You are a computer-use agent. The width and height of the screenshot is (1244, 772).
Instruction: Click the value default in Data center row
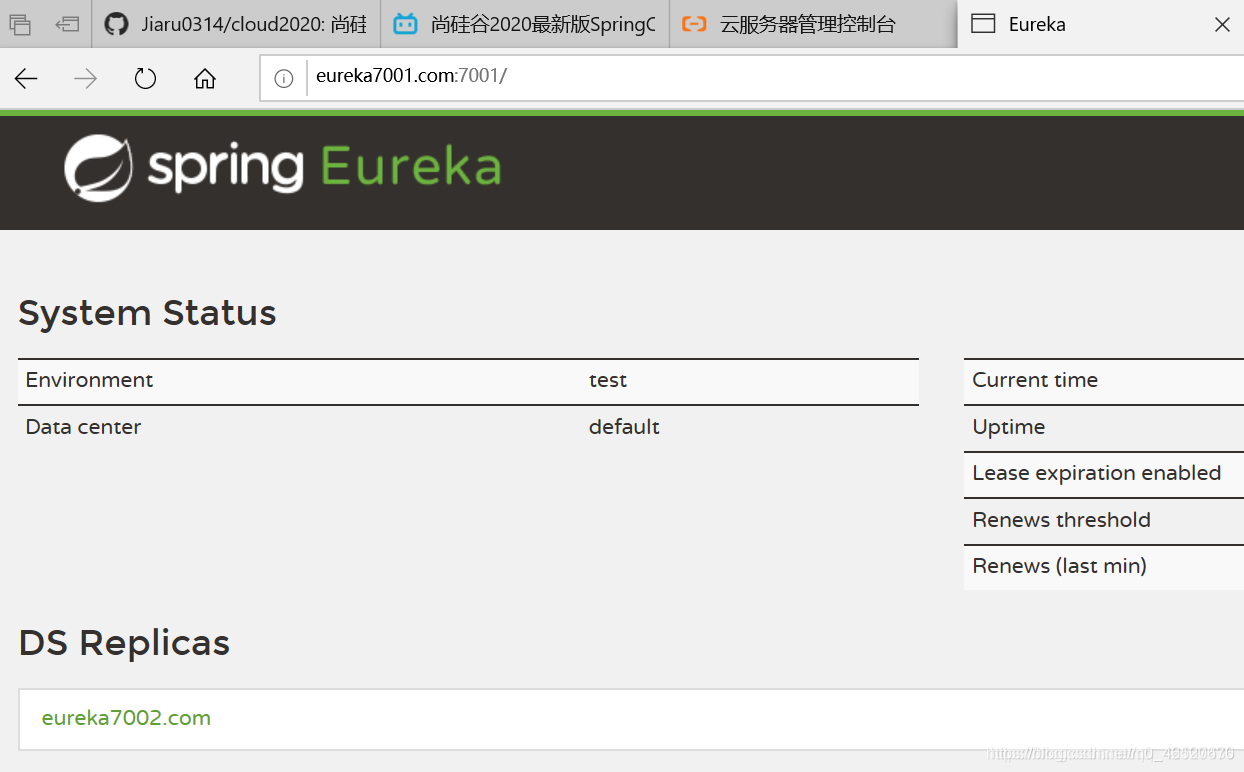624,427
